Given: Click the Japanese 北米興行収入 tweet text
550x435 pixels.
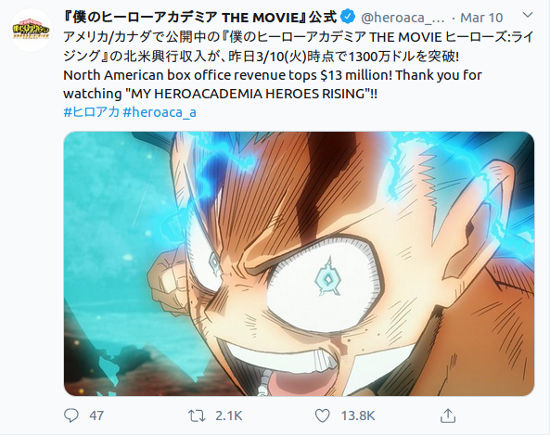Looking at the screenshot, I should 298,47.
